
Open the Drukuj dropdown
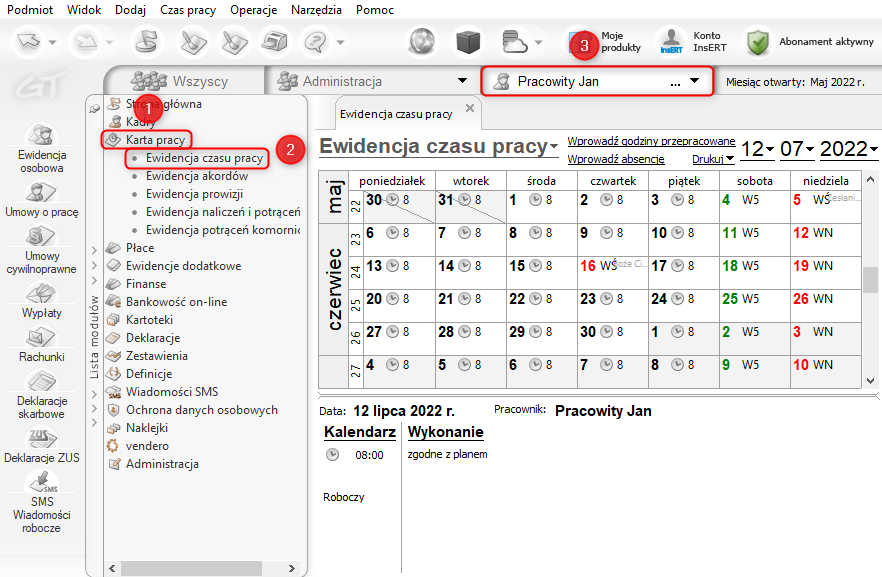713,159
